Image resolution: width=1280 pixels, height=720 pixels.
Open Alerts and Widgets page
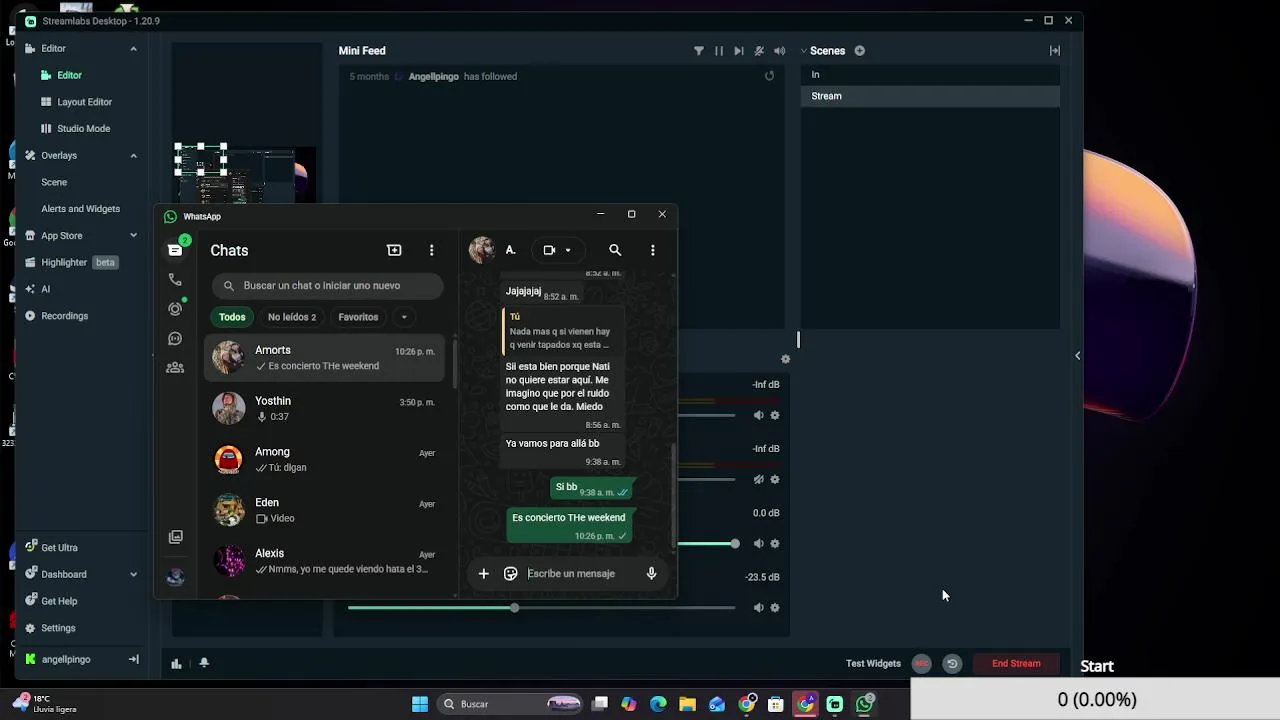click(x=80, y=209)
